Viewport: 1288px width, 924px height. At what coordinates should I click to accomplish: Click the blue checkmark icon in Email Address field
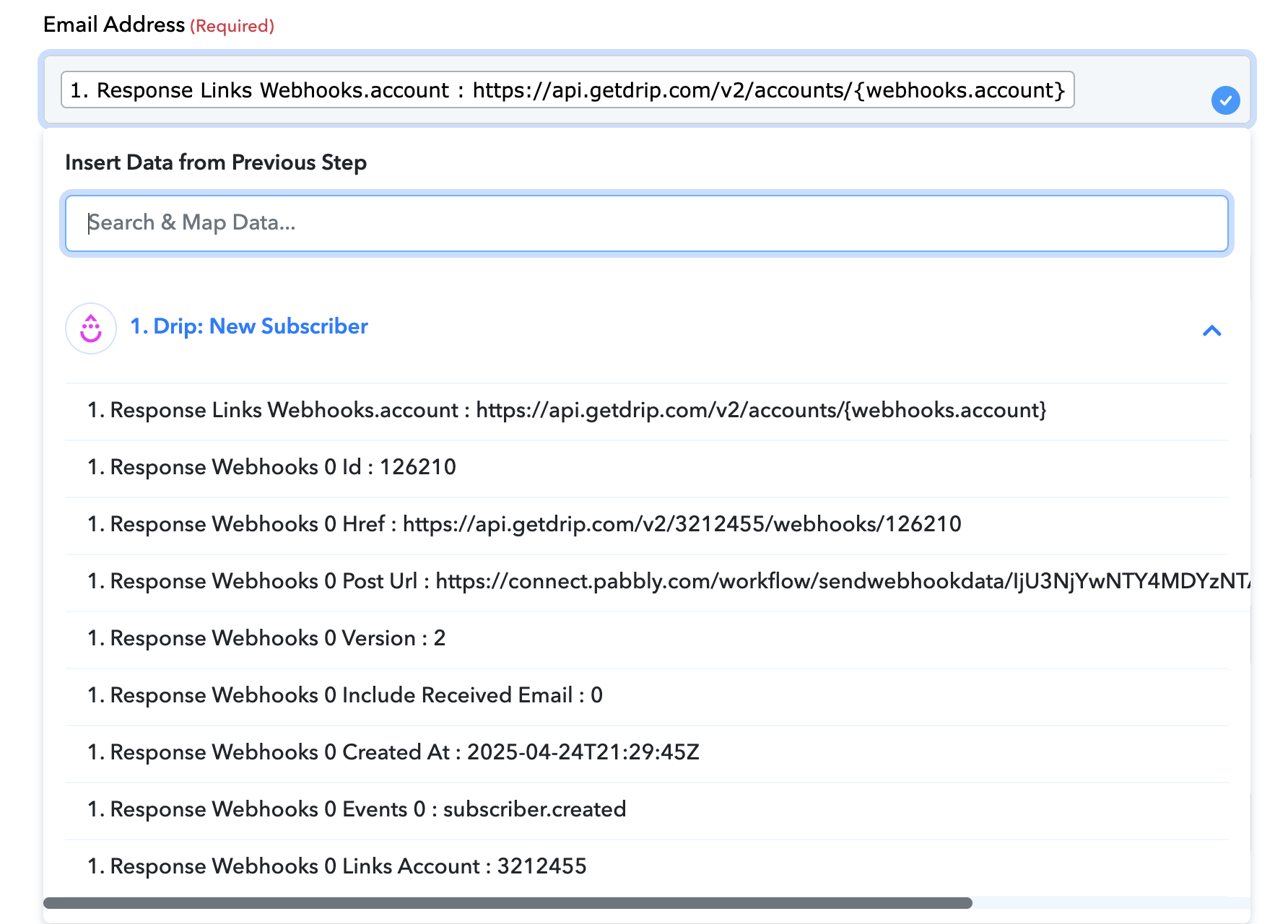tap(1225, 100)
